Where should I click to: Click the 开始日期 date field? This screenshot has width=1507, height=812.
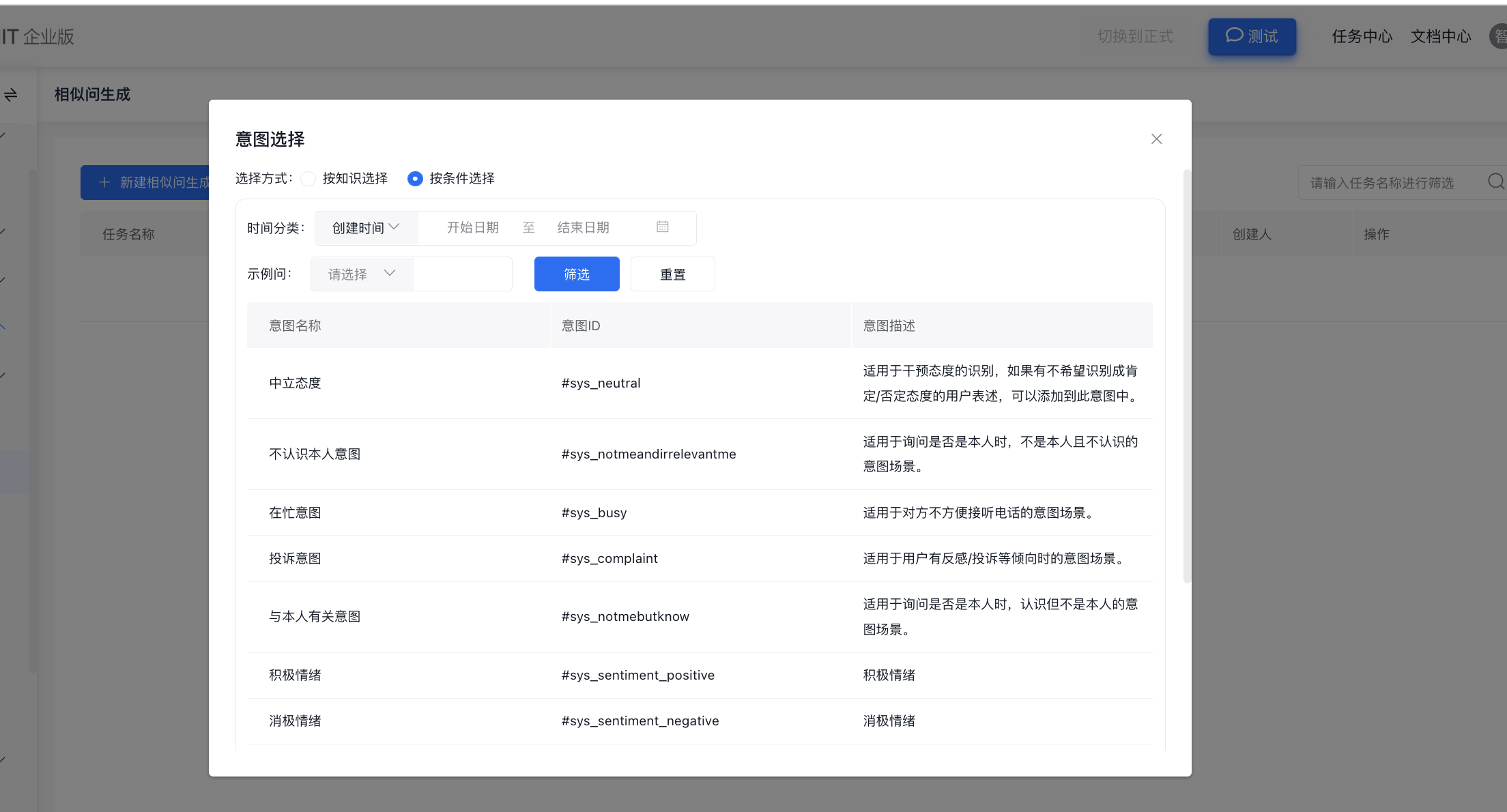point(473,228)
